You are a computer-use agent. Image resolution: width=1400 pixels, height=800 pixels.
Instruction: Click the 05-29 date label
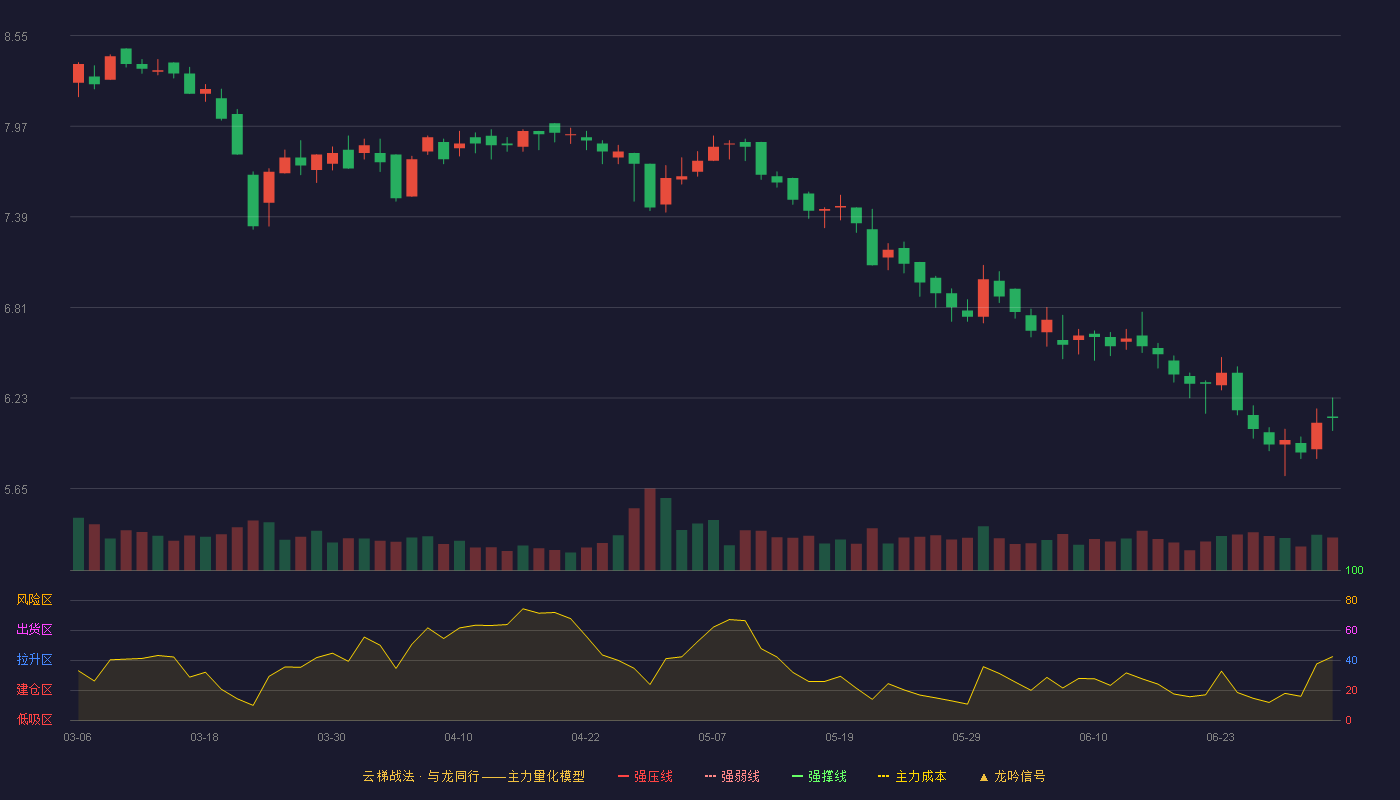click(x=967, y=737)
